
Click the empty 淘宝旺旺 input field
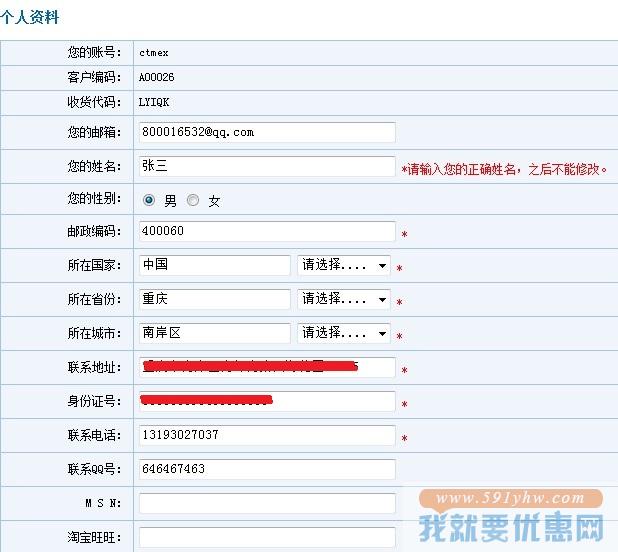267,537
